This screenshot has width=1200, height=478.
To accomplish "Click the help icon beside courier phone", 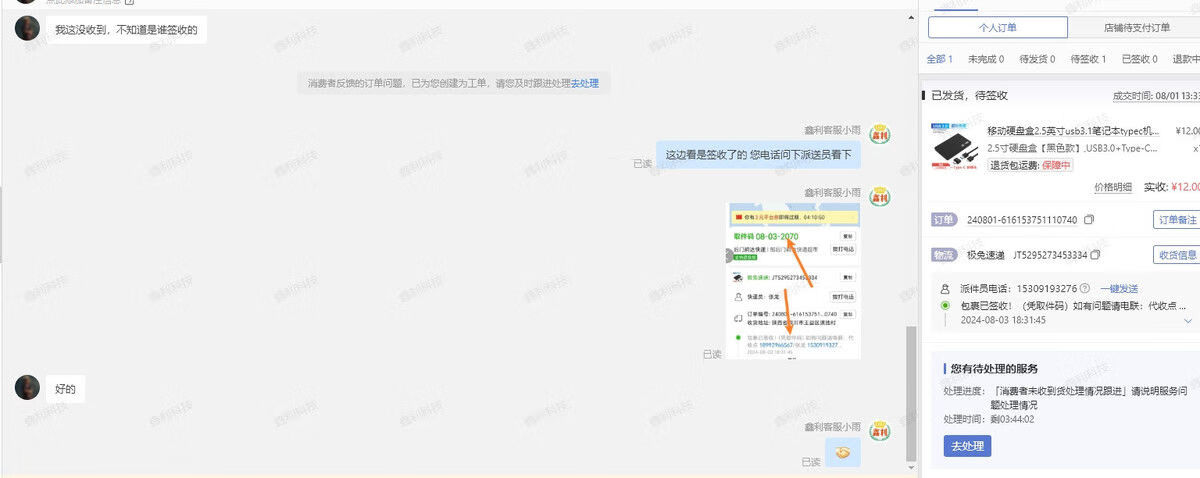I will point(1084,288).
